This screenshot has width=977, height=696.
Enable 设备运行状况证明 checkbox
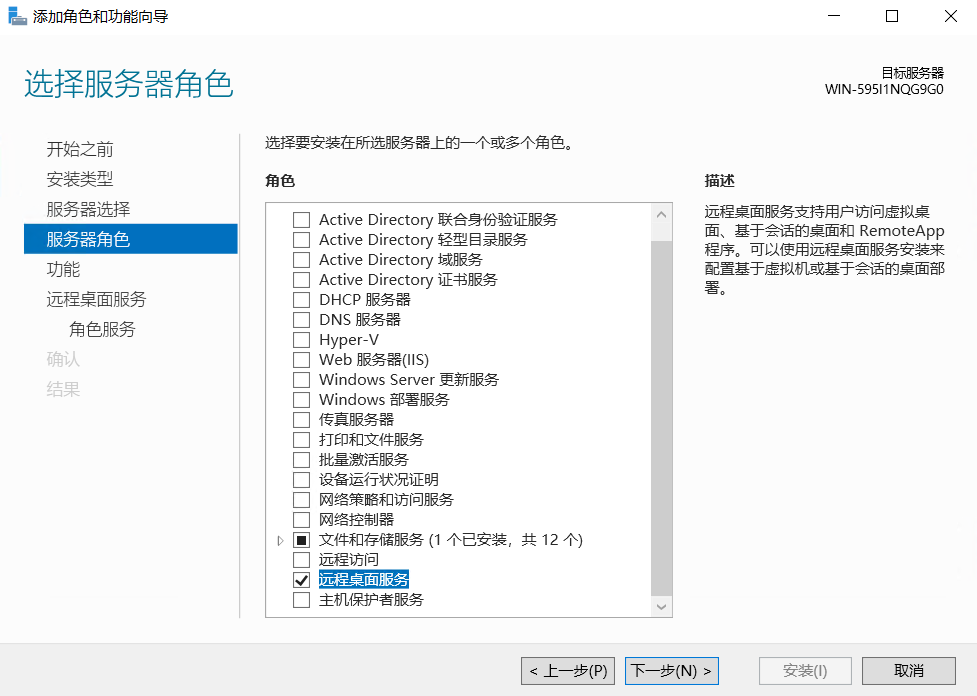point(302,479)
